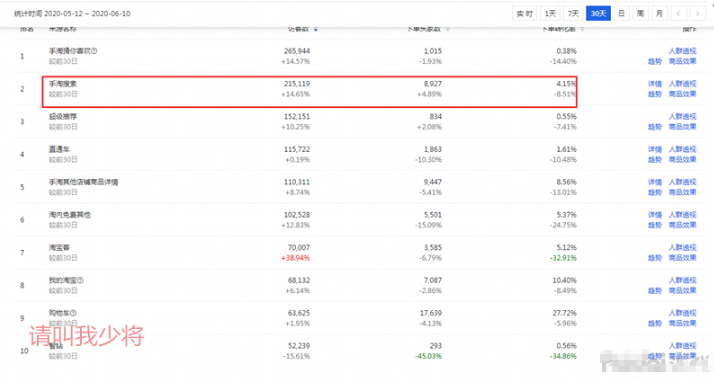Open 详情 for 淘内免费其他 row

click(655, 215)
